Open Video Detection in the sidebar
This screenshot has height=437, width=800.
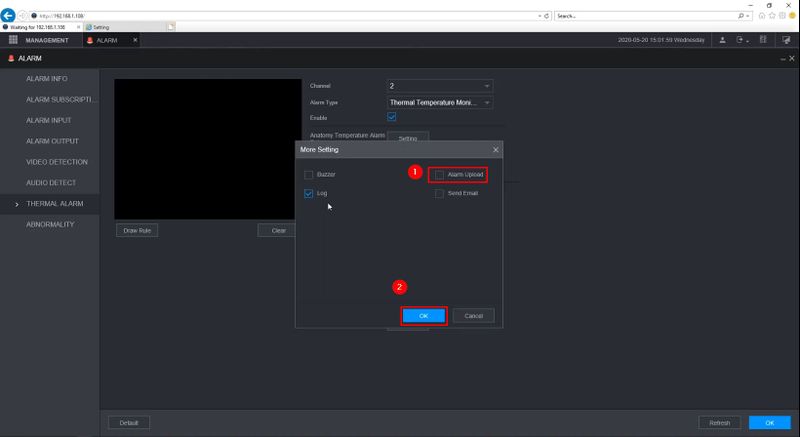coord(56,162)
